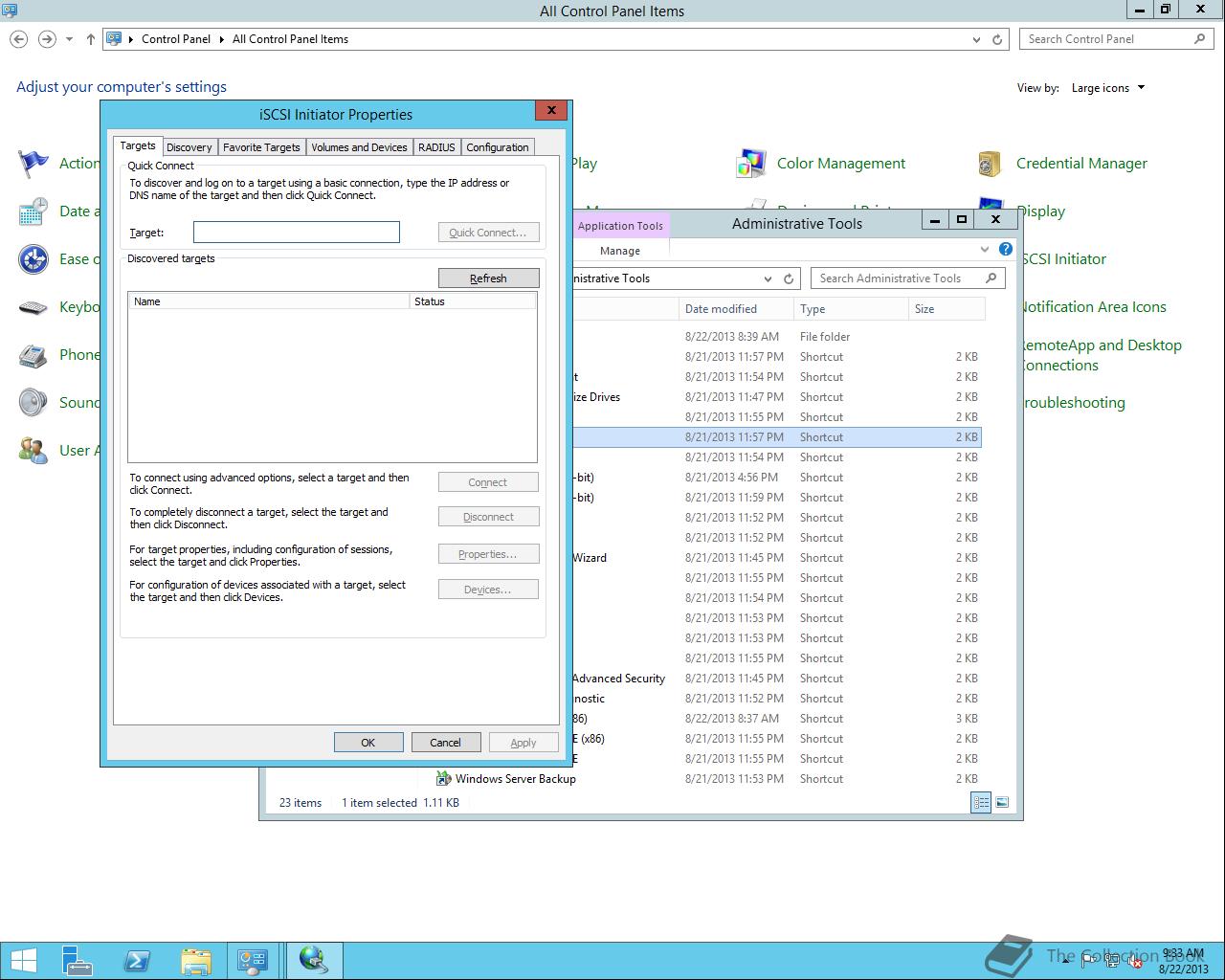The width and height of the screenshot is (1225, 980).
Task: Select the 3 KB shortcut row
Action: [777, 719]
